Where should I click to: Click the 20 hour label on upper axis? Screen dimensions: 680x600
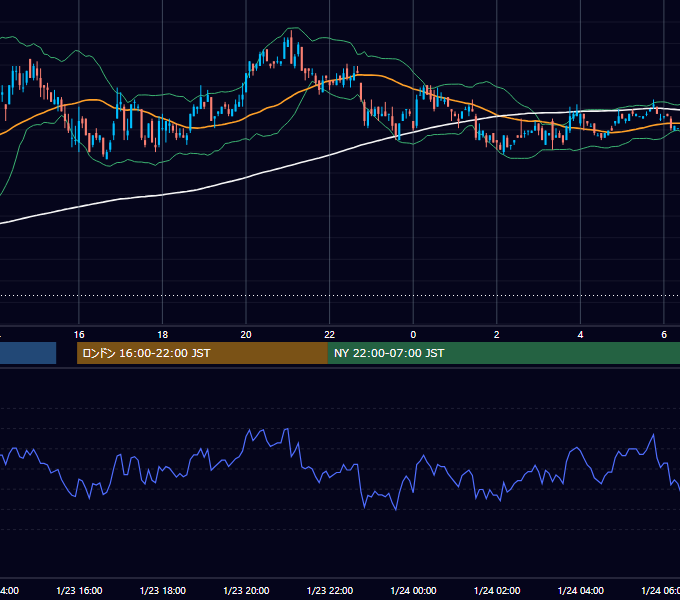[x=246, y=335]
